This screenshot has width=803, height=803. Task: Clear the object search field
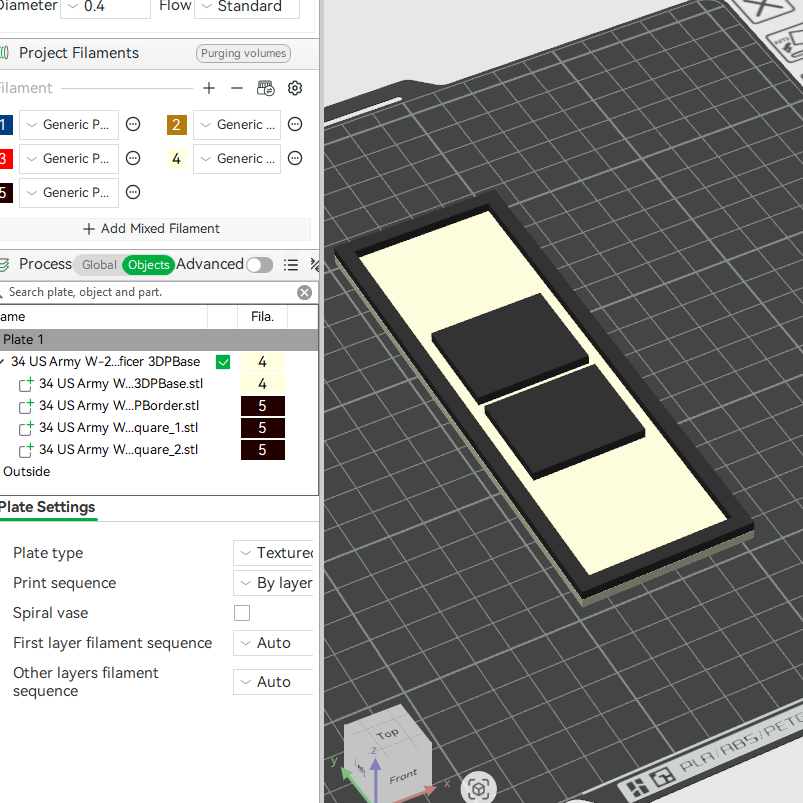pos(304,292)
